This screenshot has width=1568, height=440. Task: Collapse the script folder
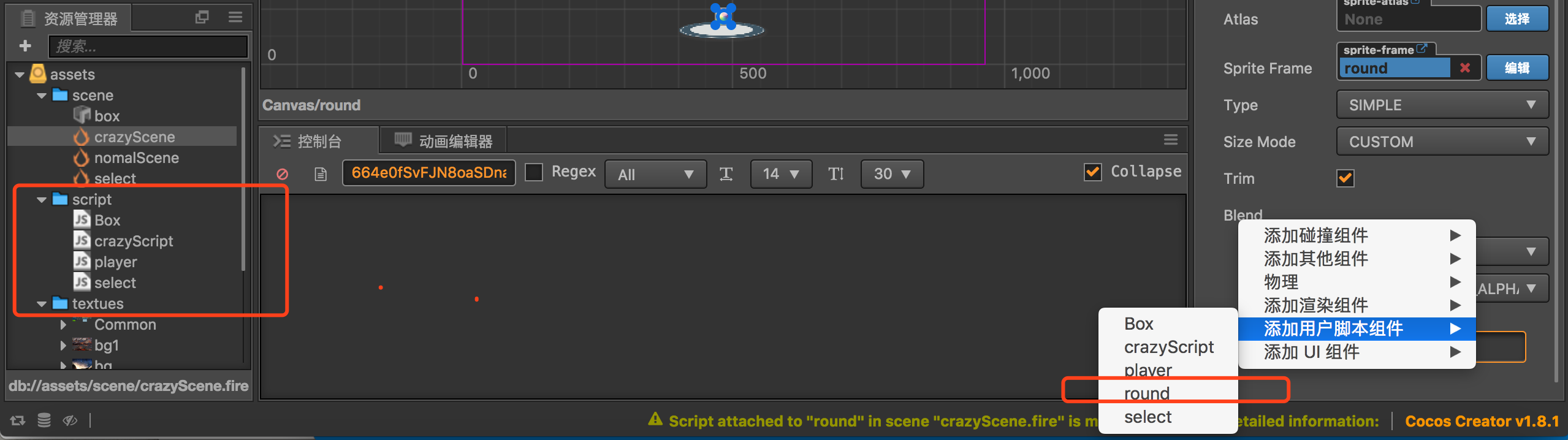pos(42,200)
